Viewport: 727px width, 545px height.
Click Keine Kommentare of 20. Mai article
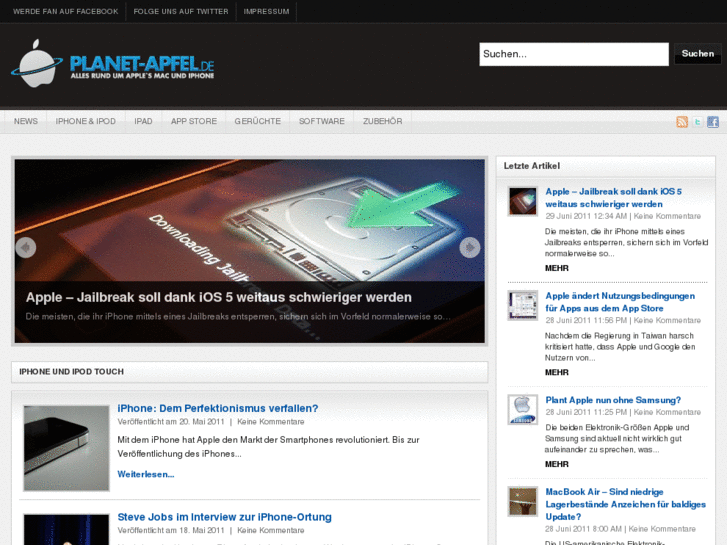click(x=271, y=422)
